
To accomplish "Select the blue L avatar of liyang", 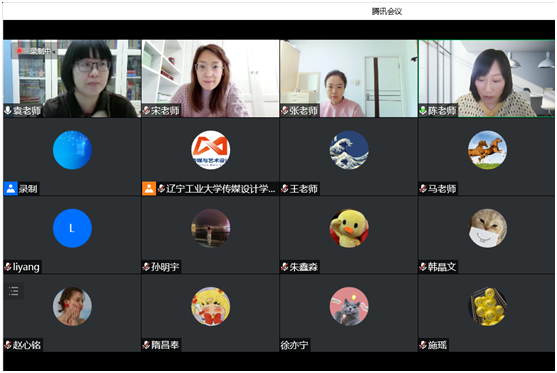I will (72, 228).
